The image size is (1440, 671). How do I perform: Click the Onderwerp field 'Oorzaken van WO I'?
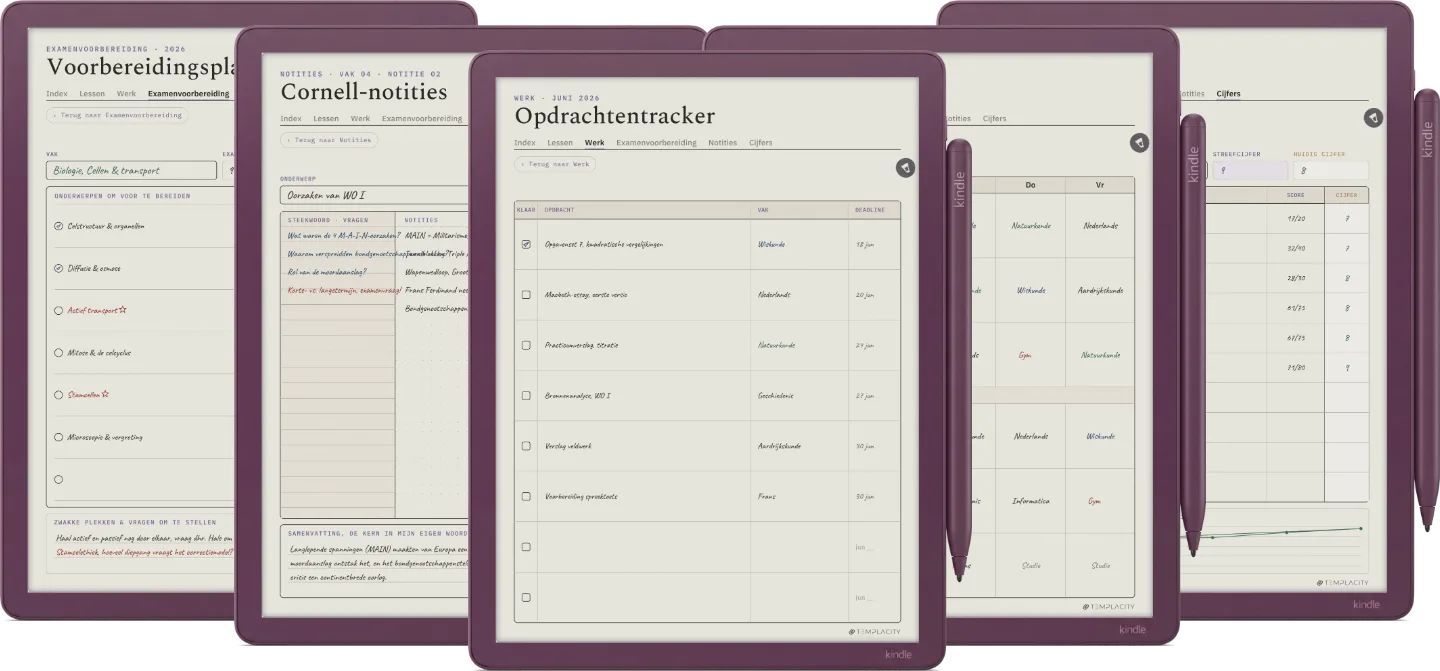(375, 195)
